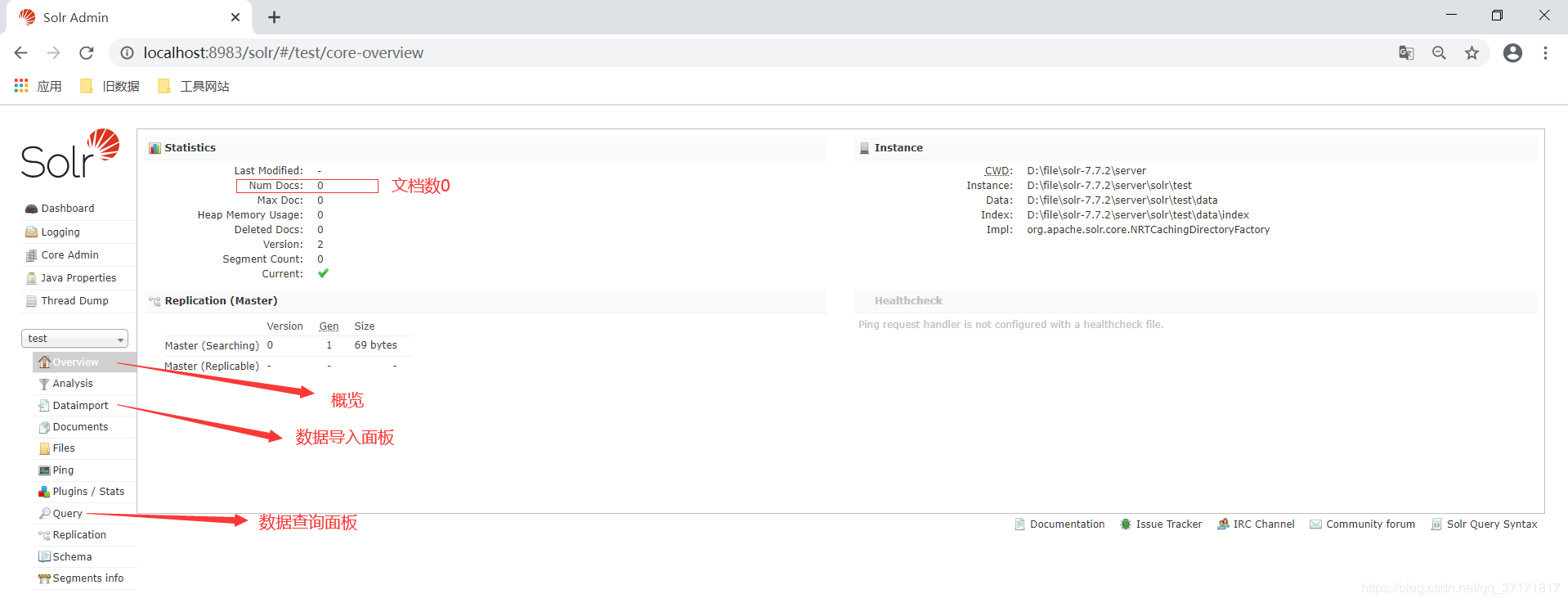Click the Instance server icon
This screenshot has height=603, width=1568.
tap(864, 148)
